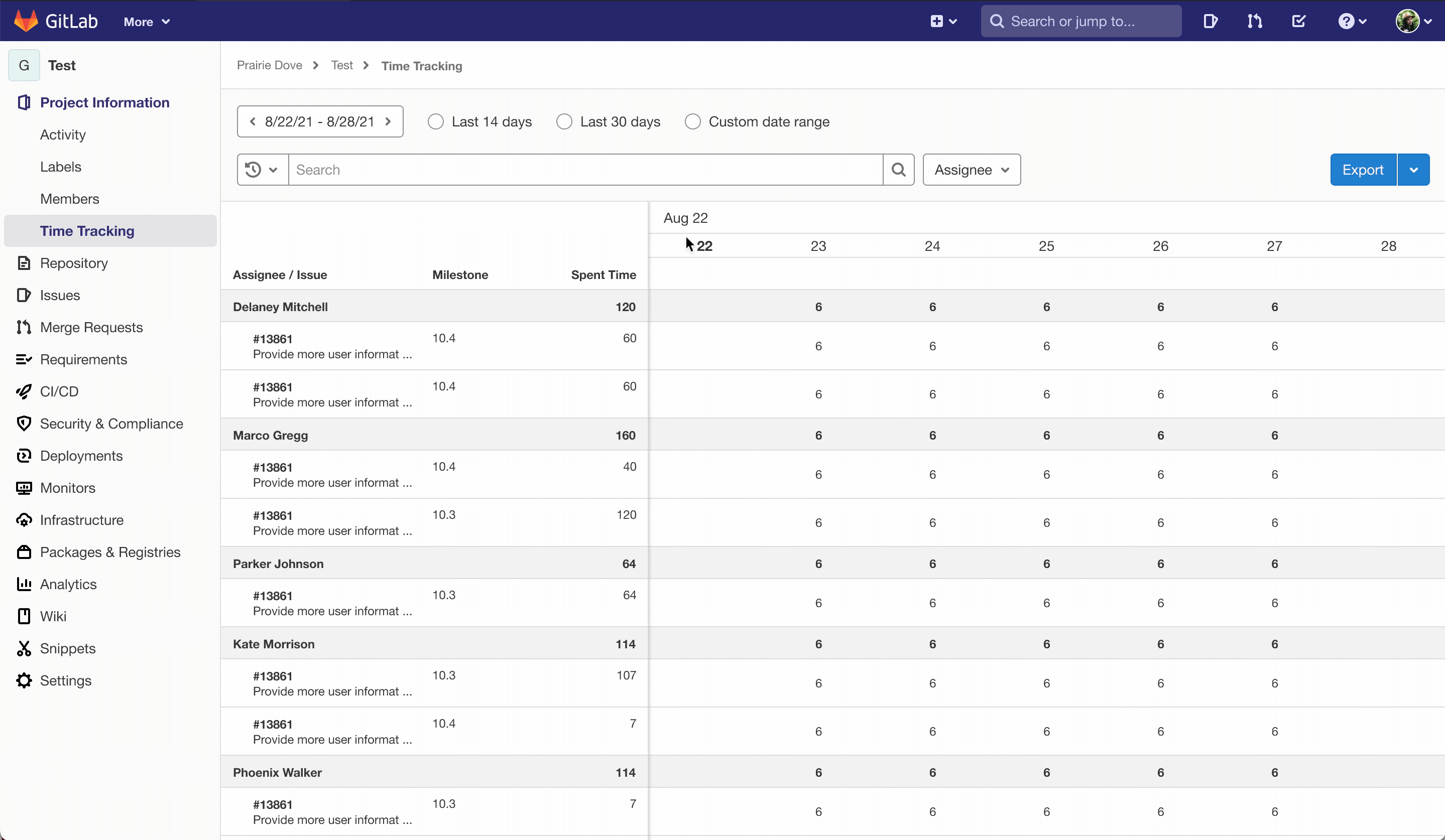Image resolution: width=1445 pixels, height=840 pixels.
Task: Select the Last 14 days radio
Action: pos(436,121)
